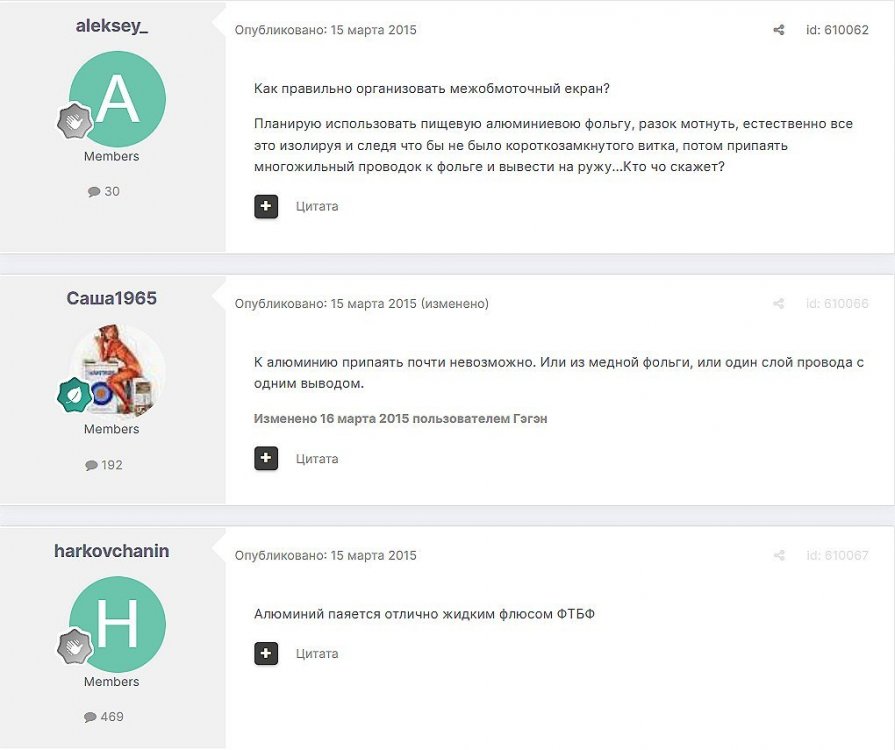The height and width of the screenshot is (750, 895).
Task: Open aleksey_ user profile name
Action: click(x=112, y=26)
